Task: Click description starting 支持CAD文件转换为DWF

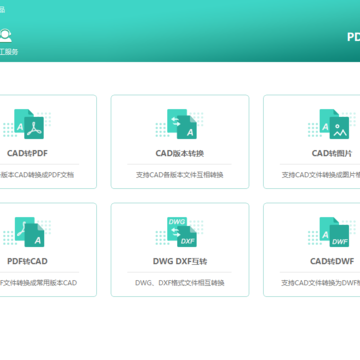Action: pyautogui.click(x=321, y=283)
